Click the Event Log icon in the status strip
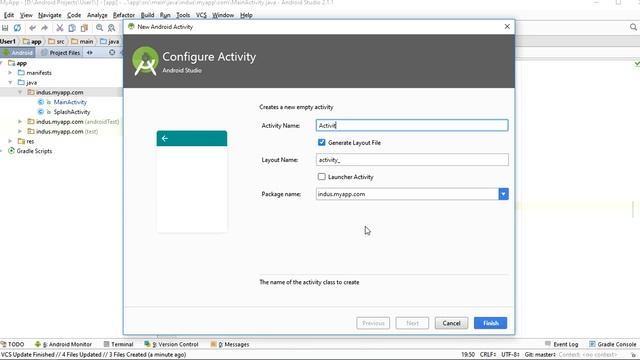The height and width of the screenshot is (360, 640). click(548, 344)
